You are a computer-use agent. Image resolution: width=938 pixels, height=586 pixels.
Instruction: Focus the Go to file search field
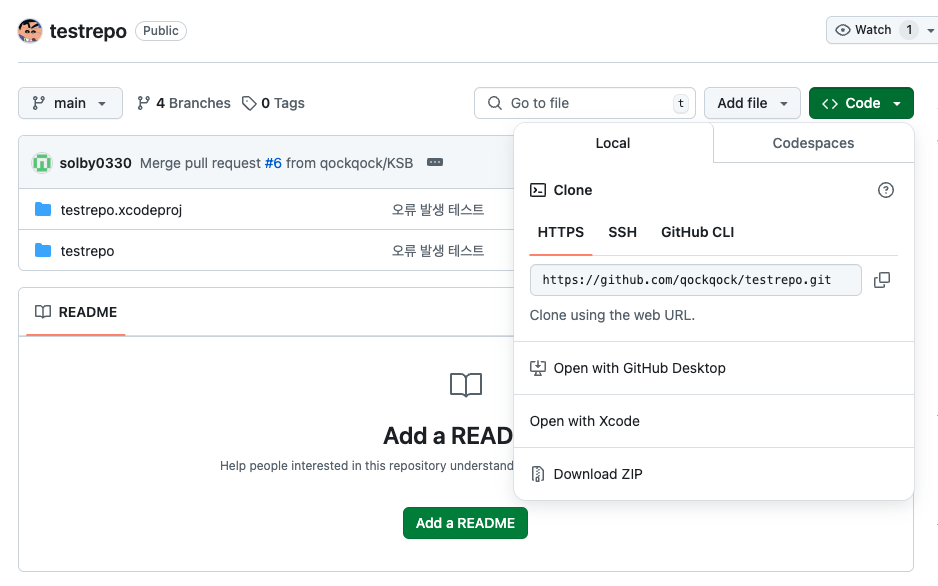pyautogui.click(x=584, y=103)
